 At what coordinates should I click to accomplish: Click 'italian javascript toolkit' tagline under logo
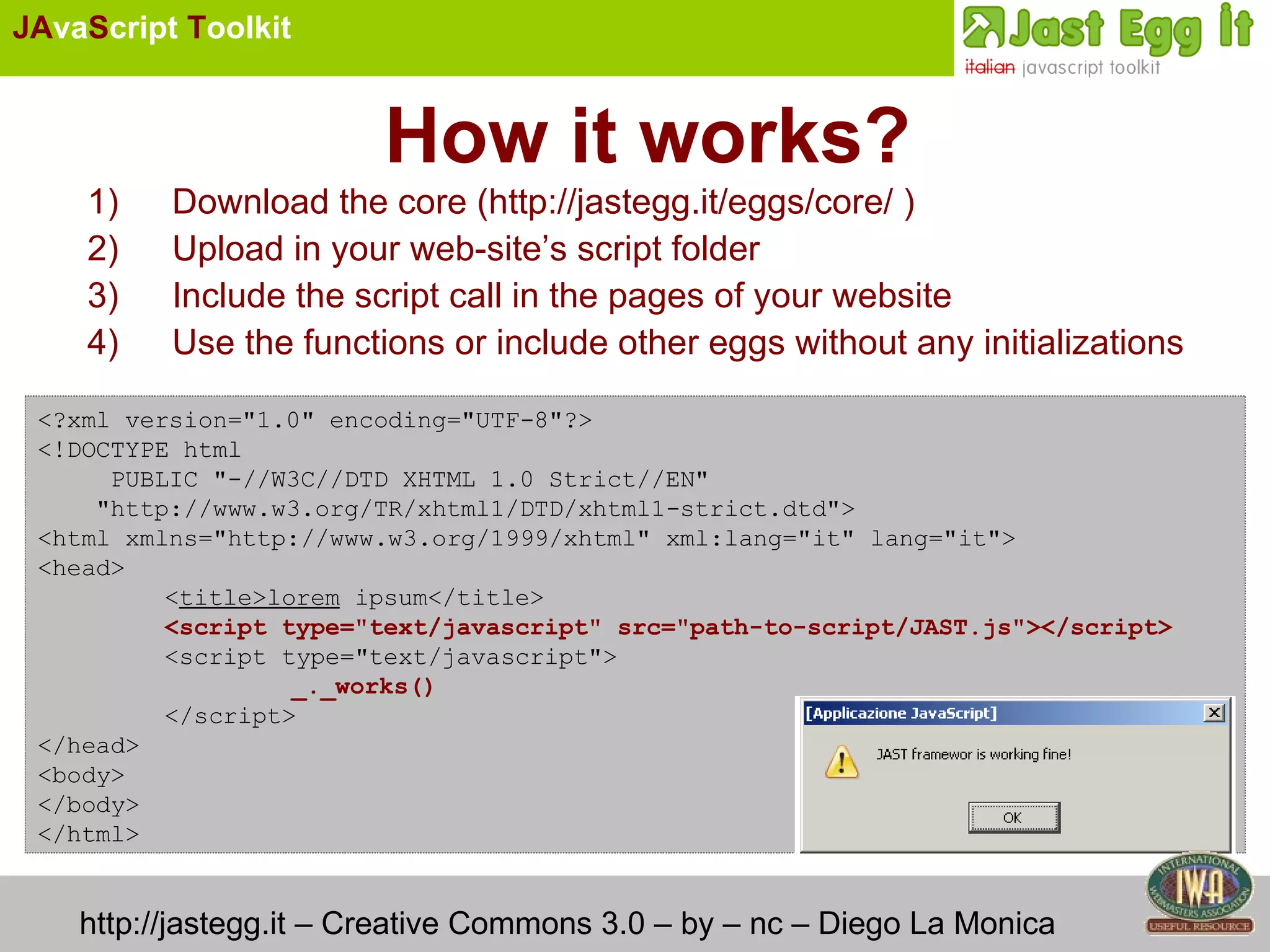coord(1062,67)
